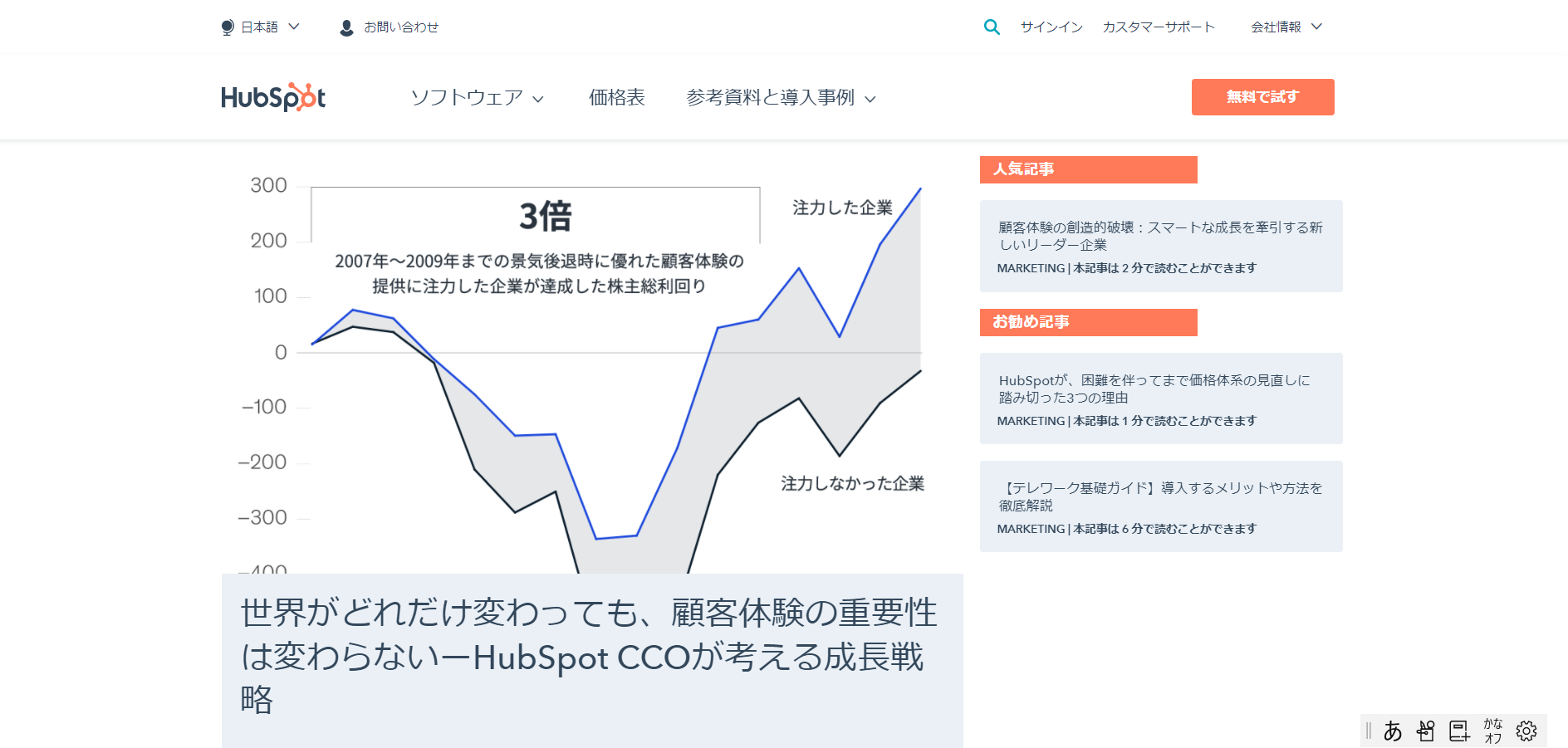Click the contact person icon
The image size is (1568, 748).
click(x=347, y=27)
